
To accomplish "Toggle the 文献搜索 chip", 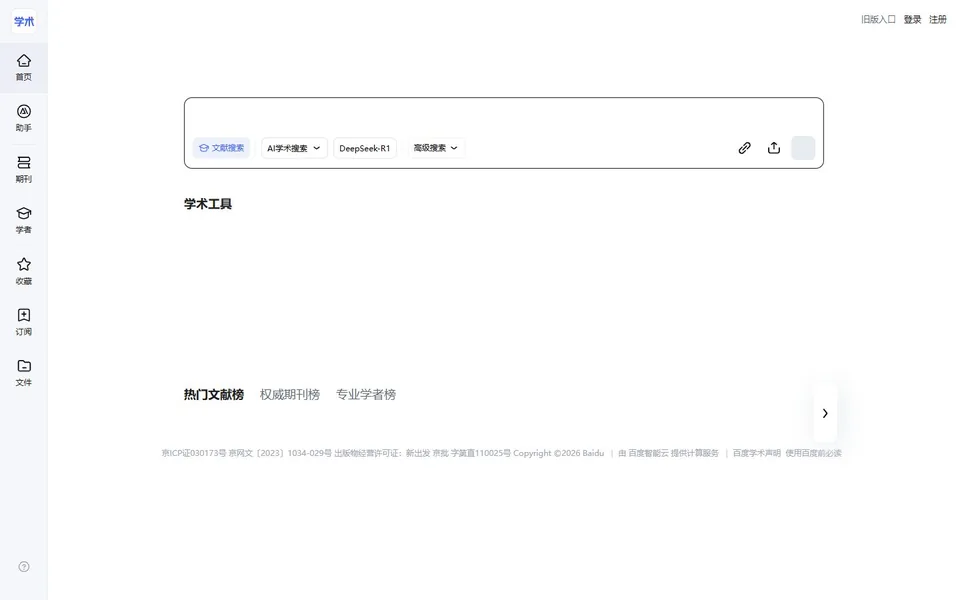I will click(x=221, y=148).
